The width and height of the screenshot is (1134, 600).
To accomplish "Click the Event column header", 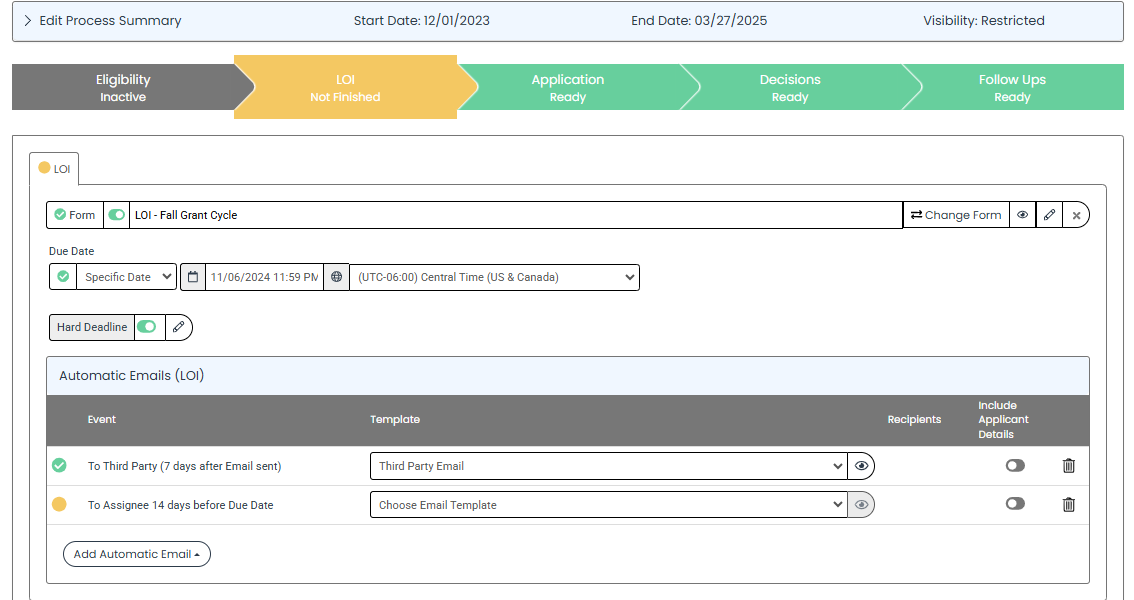I will pyautogui.click(x=102, y=419).
